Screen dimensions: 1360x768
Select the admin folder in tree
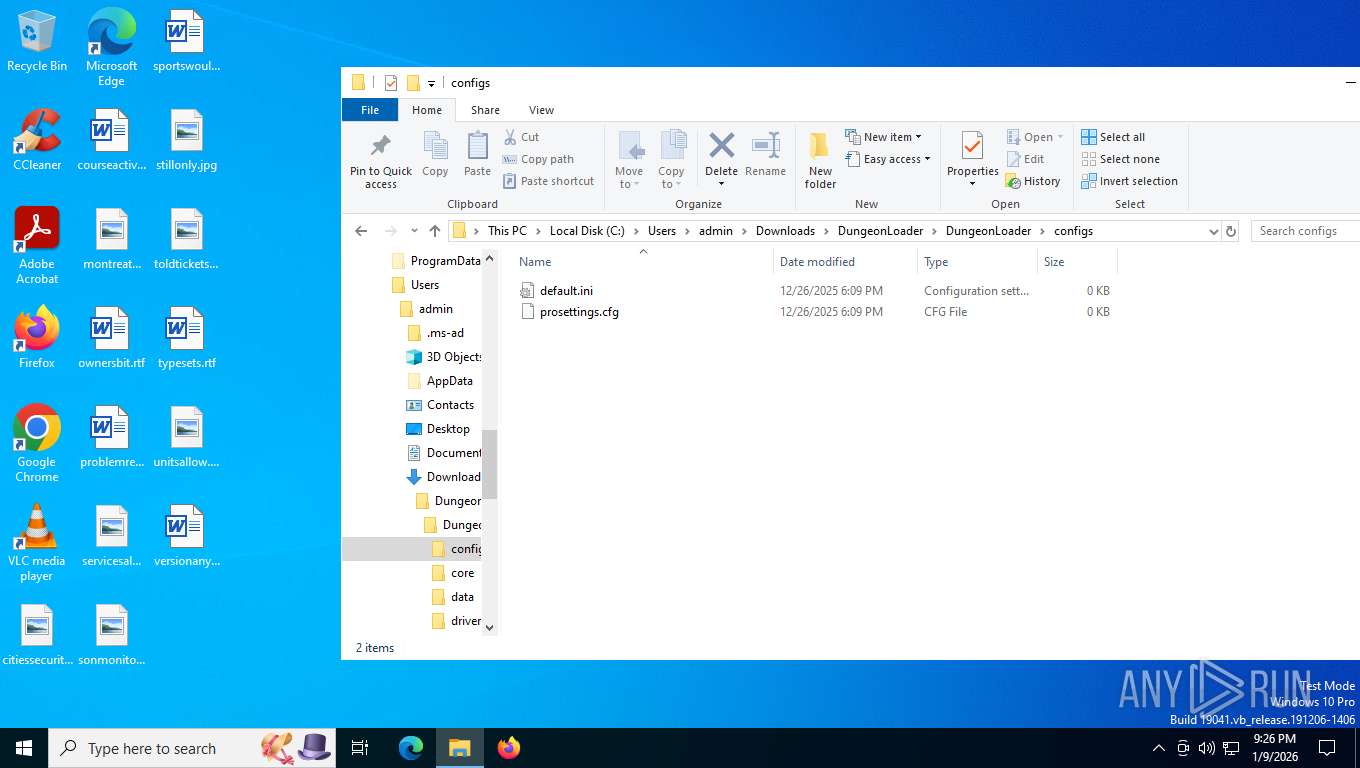click(x=427, y=309)
